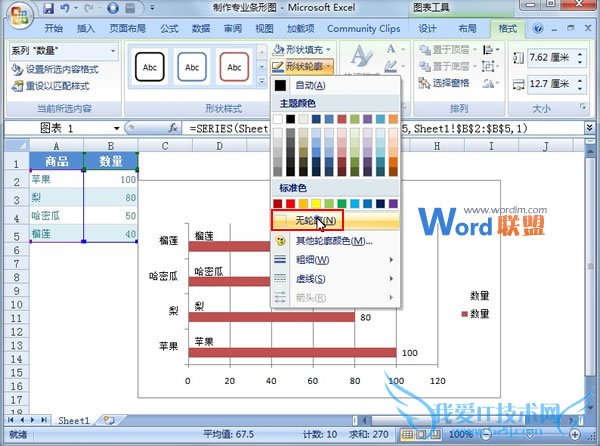The height and width of the screenshot is (446, 600).
Task: Apply the red outlined Abc shape style
Action: 234,67
